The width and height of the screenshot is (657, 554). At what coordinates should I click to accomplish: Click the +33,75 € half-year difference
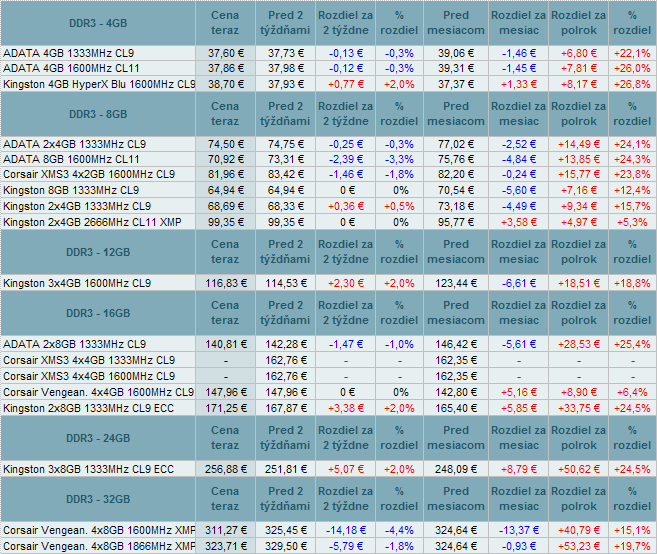(579, 408)
